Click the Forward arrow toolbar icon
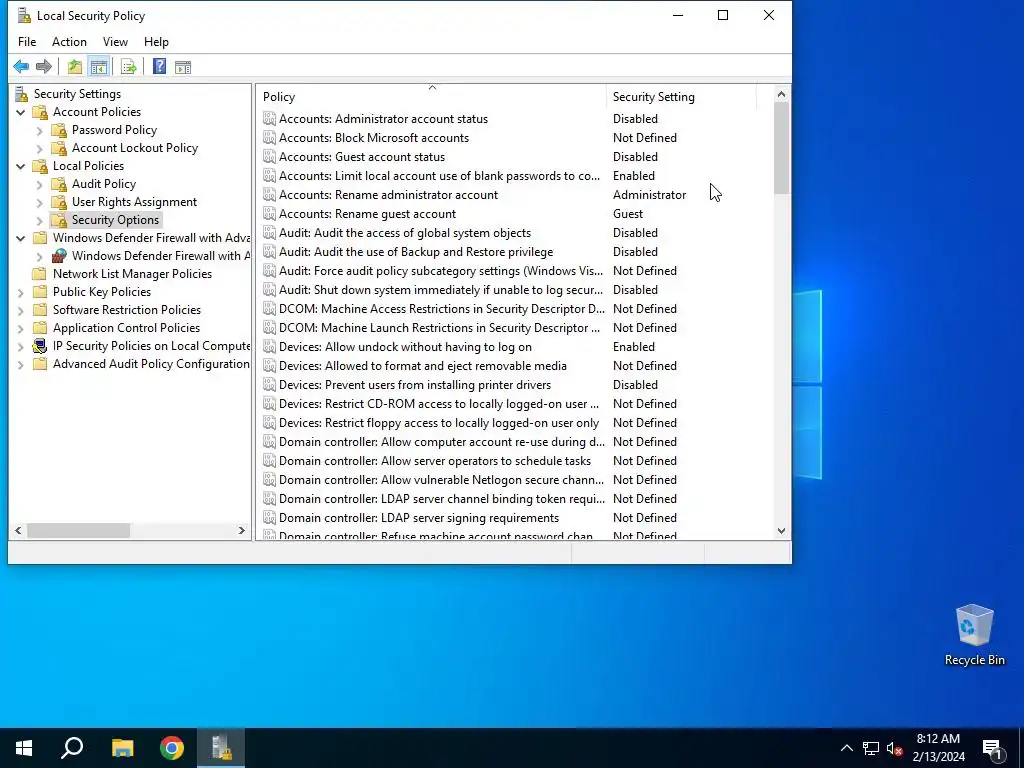This screenshot has height=768, width=1024. coord(44,67)
